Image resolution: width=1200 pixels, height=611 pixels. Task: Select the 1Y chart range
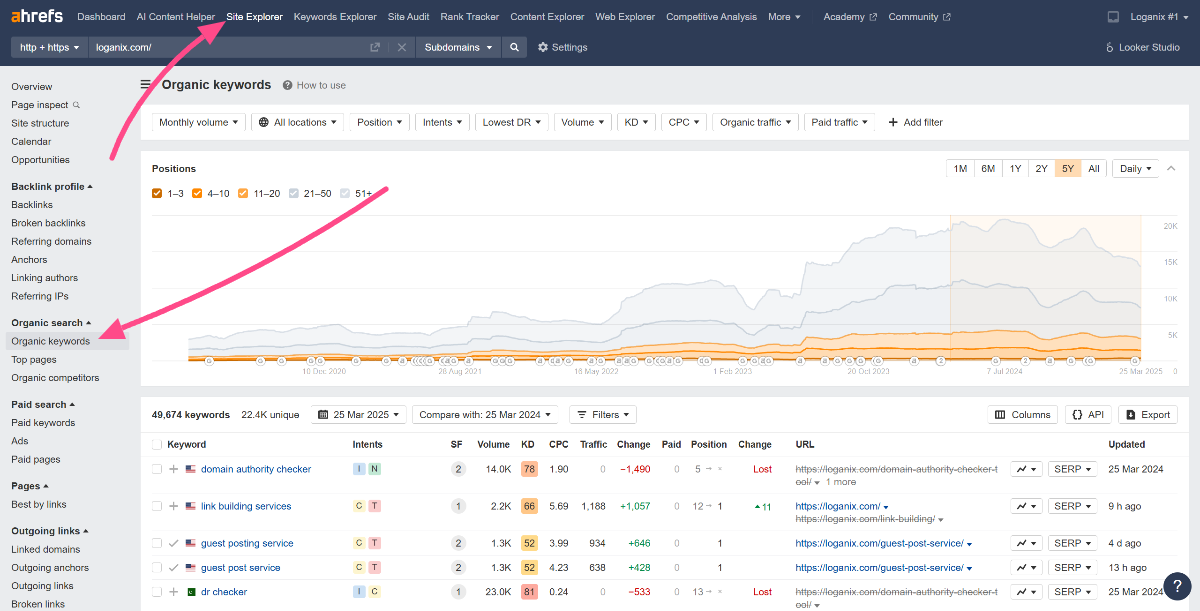(x=1015, y=168)
